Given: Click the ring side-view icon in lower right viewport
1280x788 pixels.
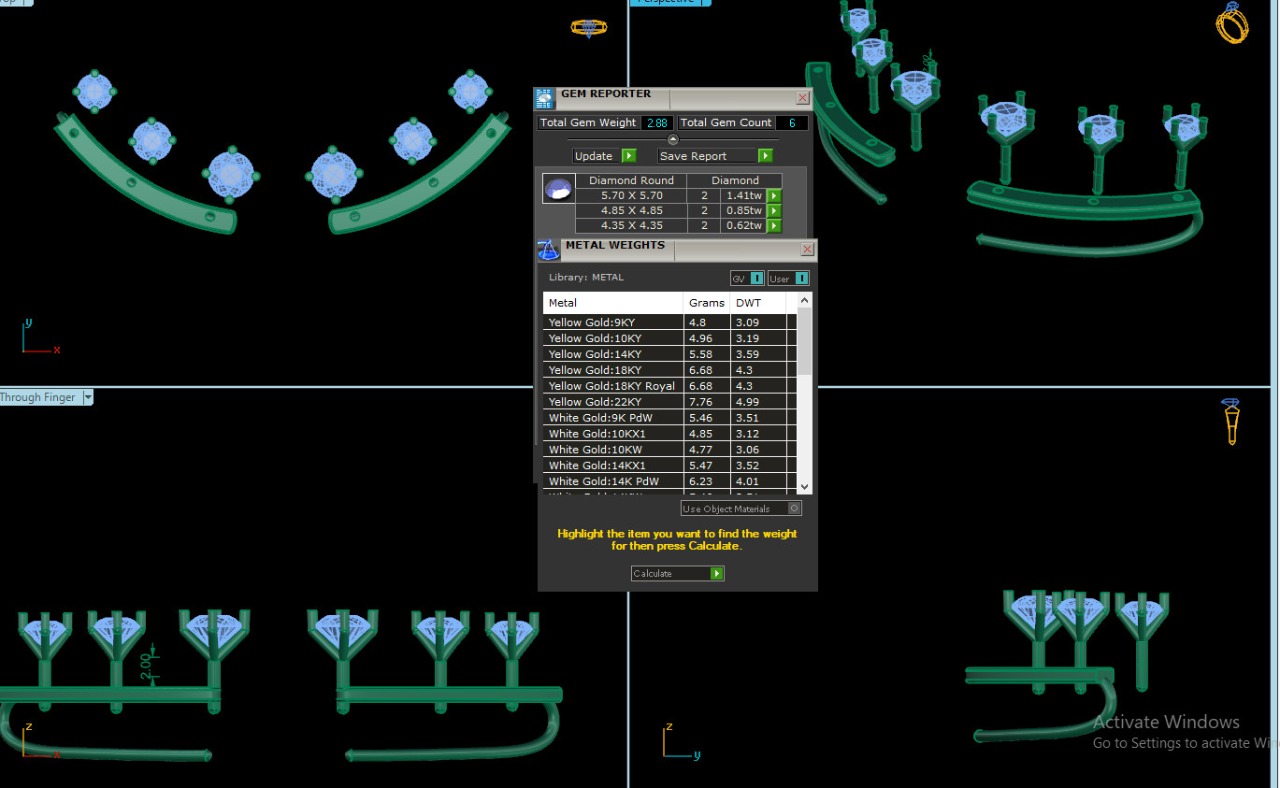Looking at the screenshot, I should click(1231, 421).
